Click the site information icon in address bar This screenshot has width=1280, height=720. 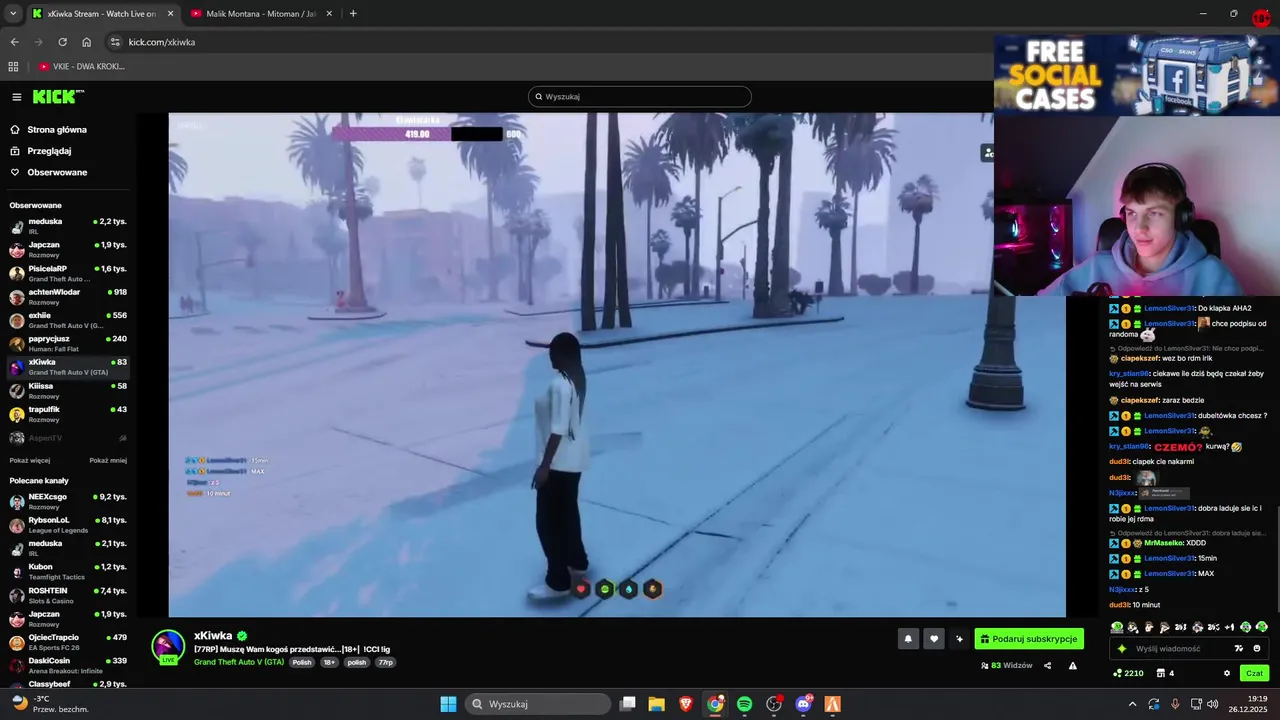(x=115, y=42)
